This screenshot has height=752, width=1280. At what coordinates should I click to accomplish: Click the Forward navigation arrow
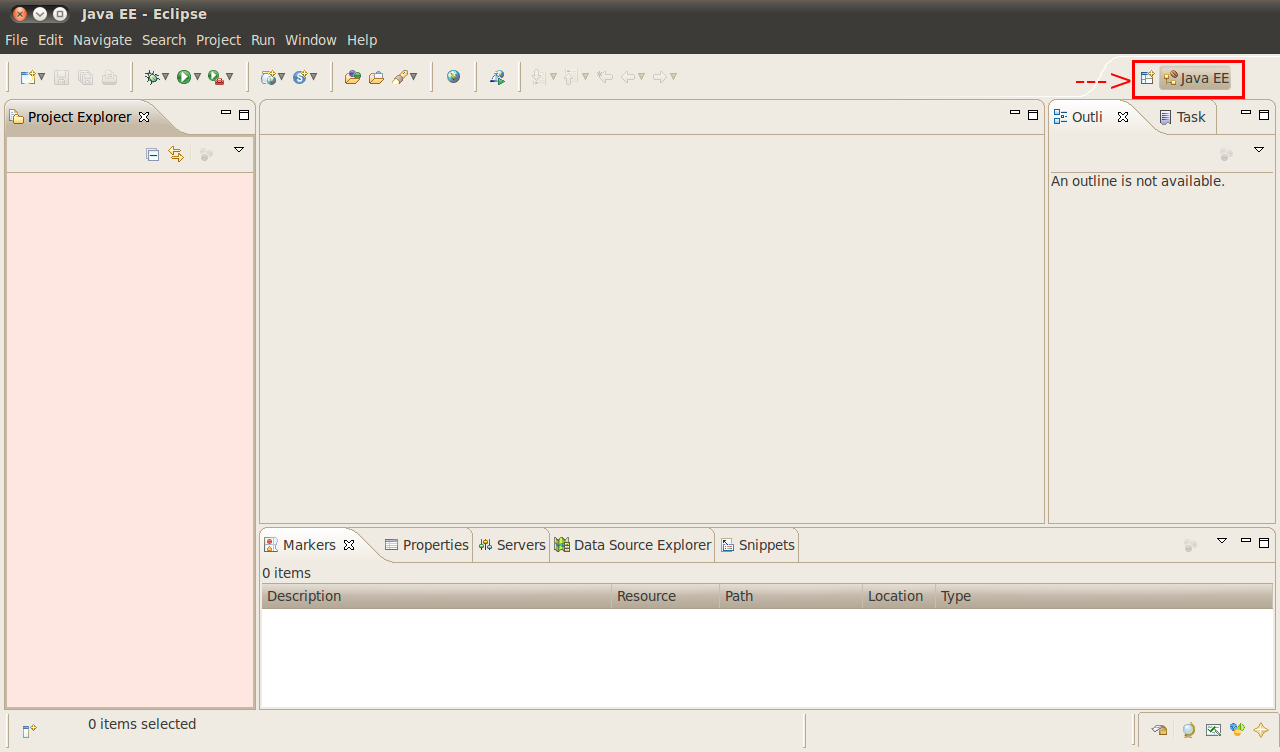tap(660, 77)
